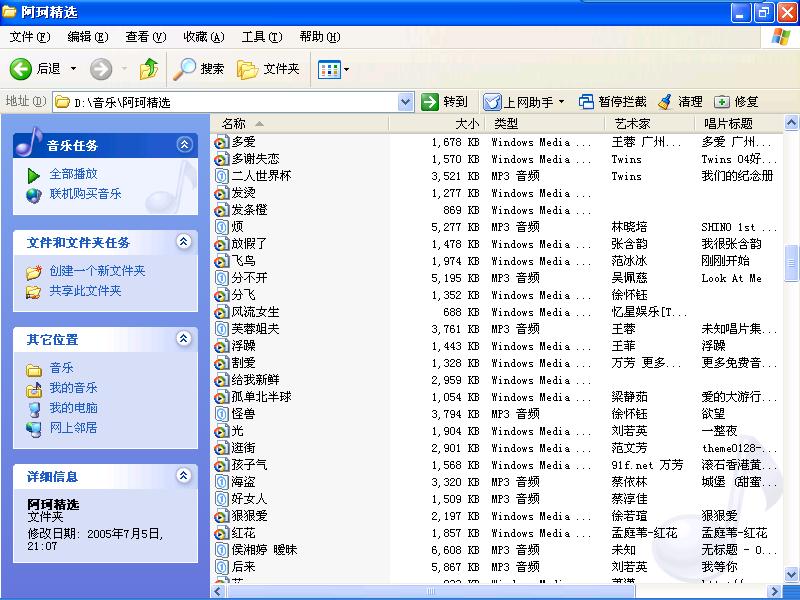Screen dimensions: 800x600
Task: Click the Back arrow toolbar icon
Action: [x=21, y=69]
